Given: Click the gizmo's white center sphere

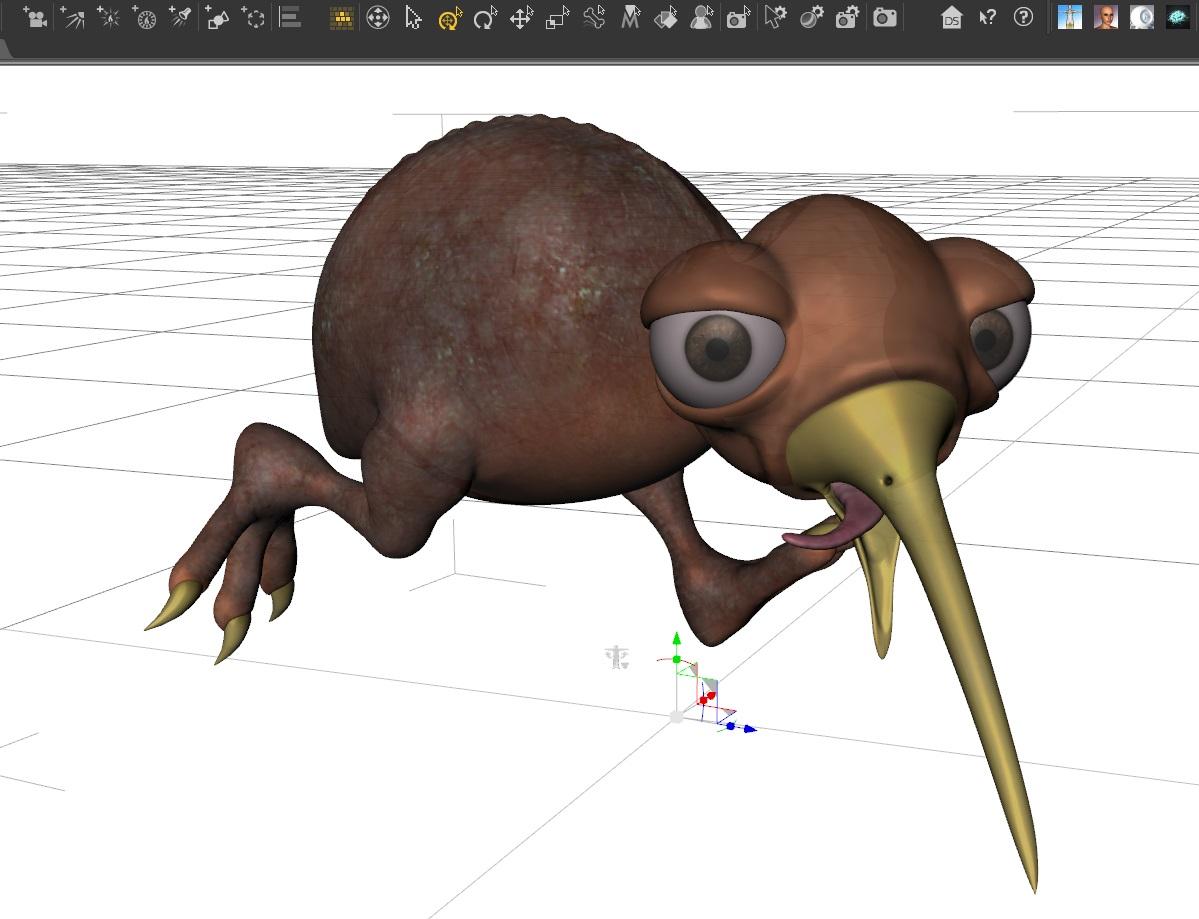Looking at the screenshot, I should click(x=676, y=717).
